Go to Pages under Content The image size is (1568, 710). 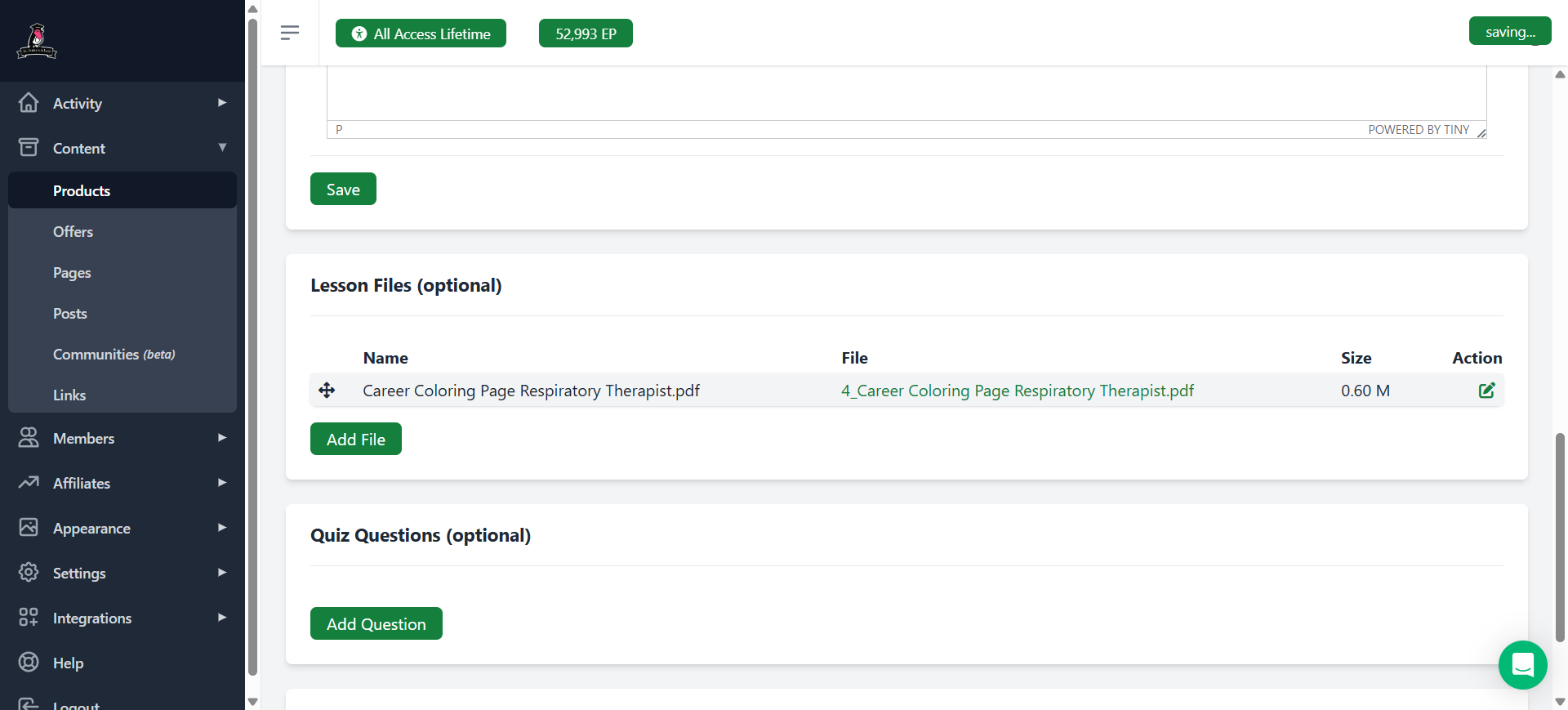(72, 273)
